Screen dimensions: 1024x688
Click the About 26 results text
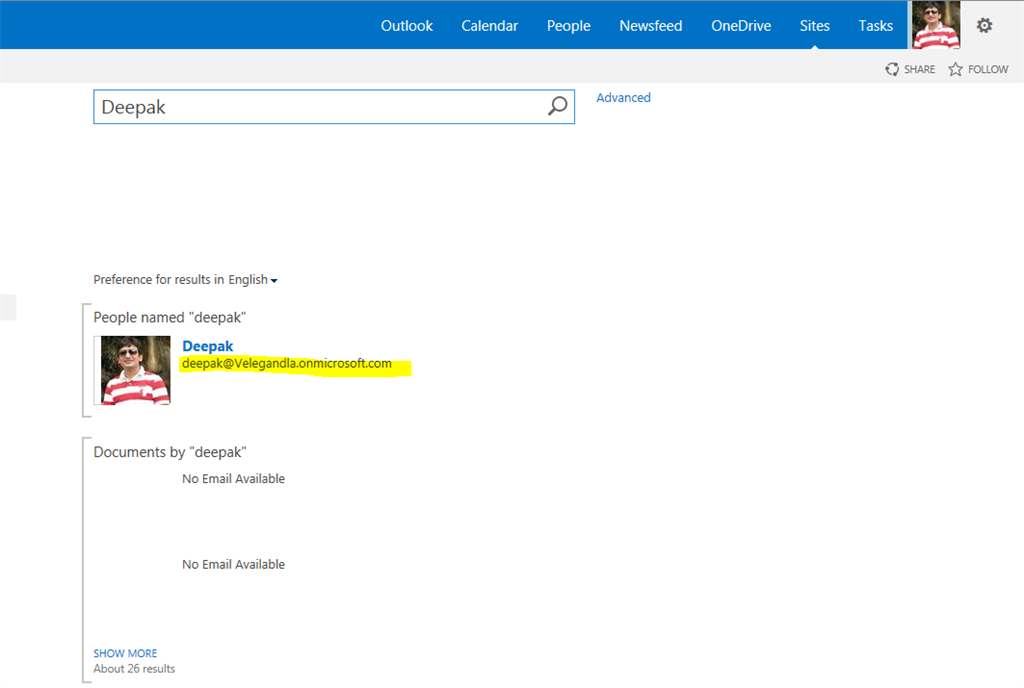pyautogui.click(x=134, y=669)
